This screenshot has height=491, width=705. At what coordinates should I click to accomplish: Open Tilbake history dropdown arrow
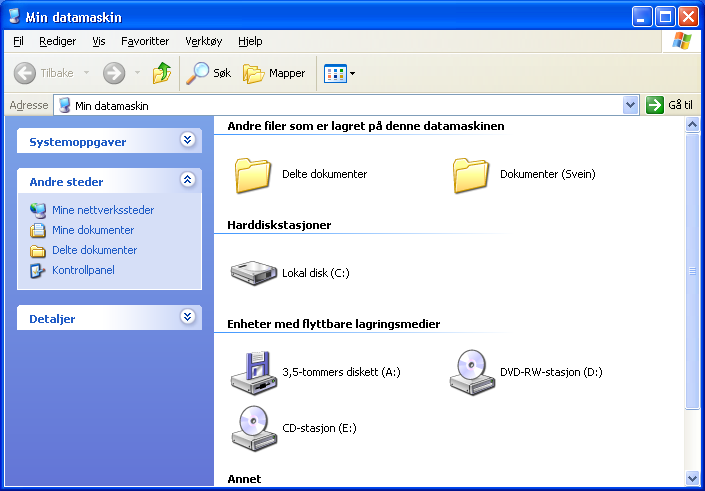coord(86,73)
